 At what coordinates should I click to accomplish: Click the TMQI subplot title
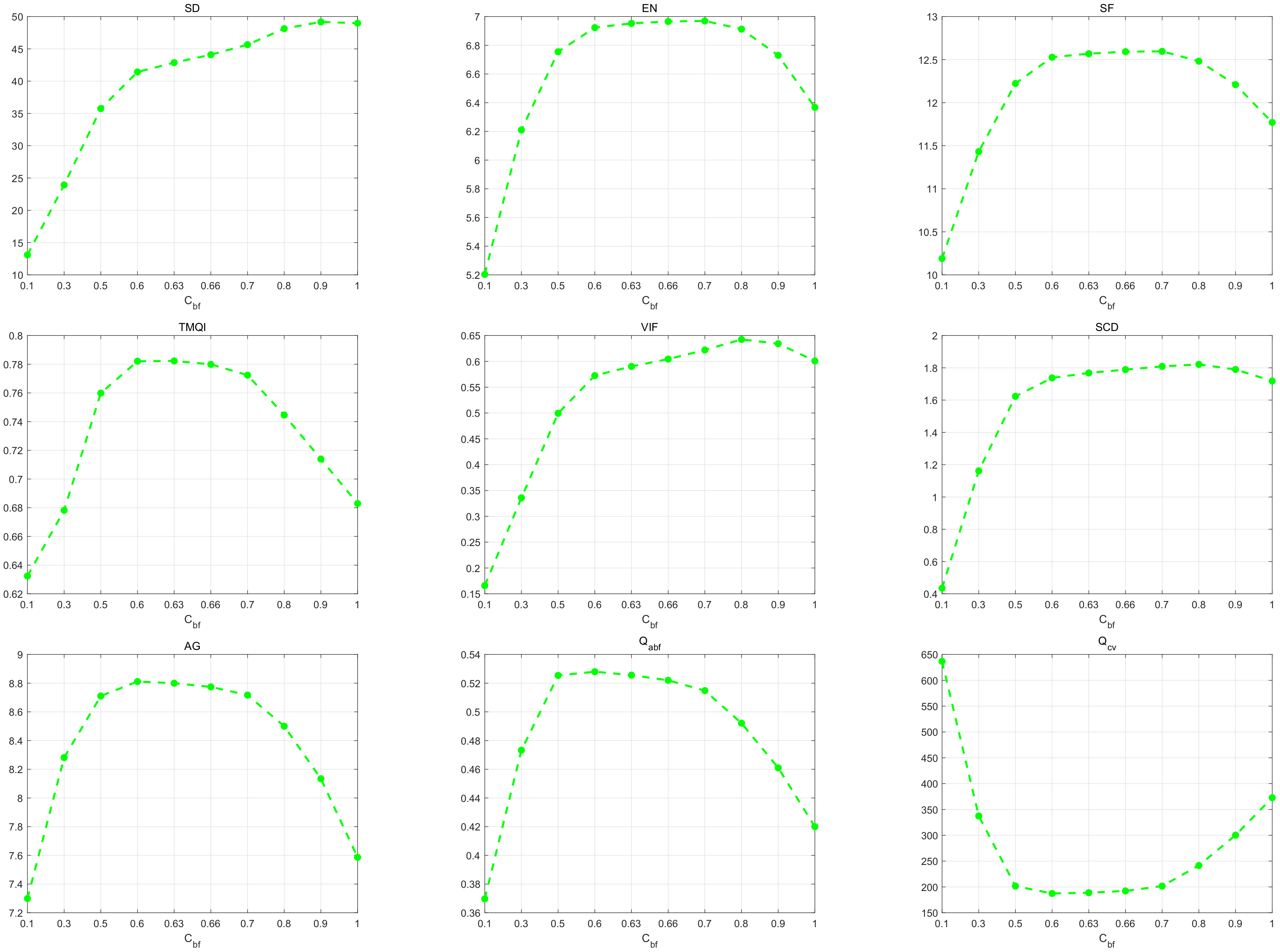[x=192, y=327]
